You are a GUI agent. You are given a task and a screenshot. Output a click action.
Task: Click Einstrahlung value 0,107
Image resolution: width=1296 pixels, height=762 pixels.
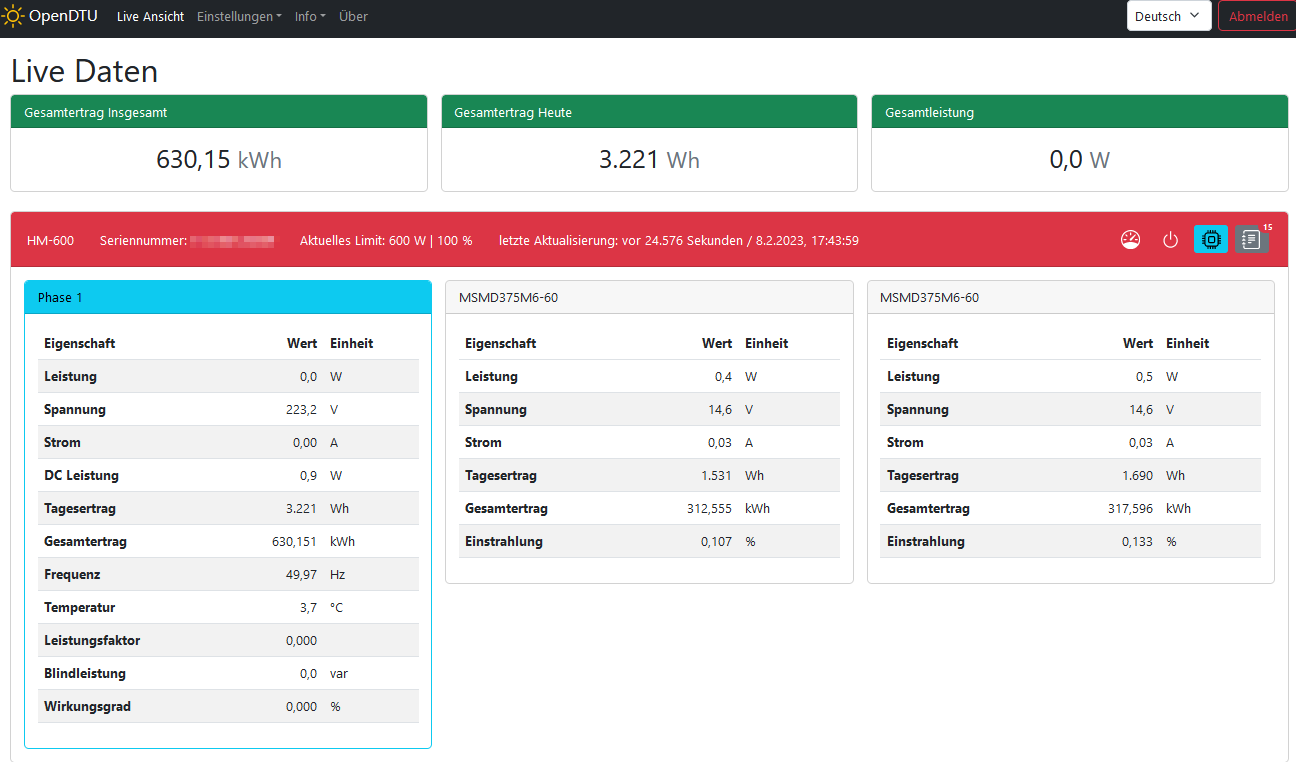tap(716, 541)
